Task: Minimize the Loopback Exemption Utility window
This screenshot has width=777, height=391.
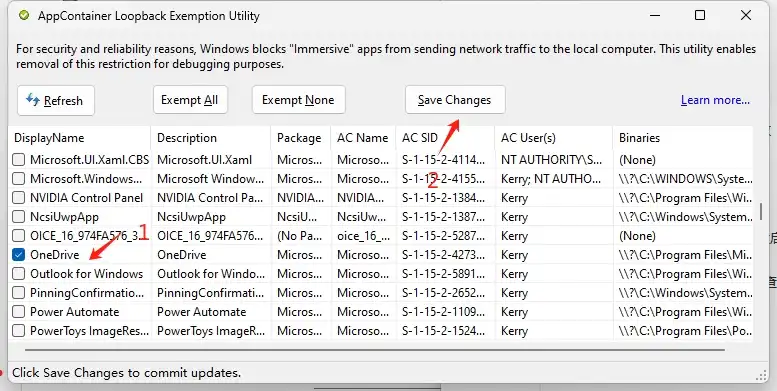Action: coord(655,15)
